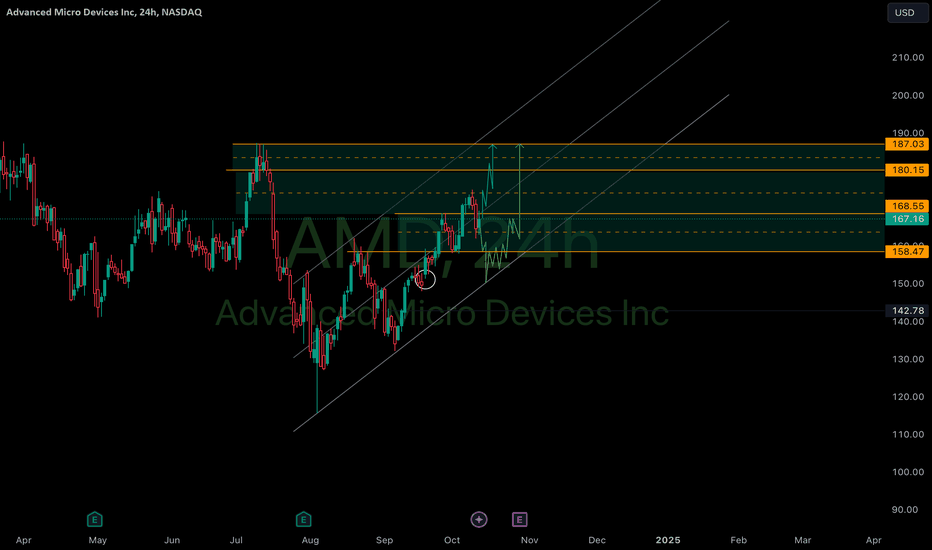
Task: Click the Feb time axis label
Action: [738, 540]
